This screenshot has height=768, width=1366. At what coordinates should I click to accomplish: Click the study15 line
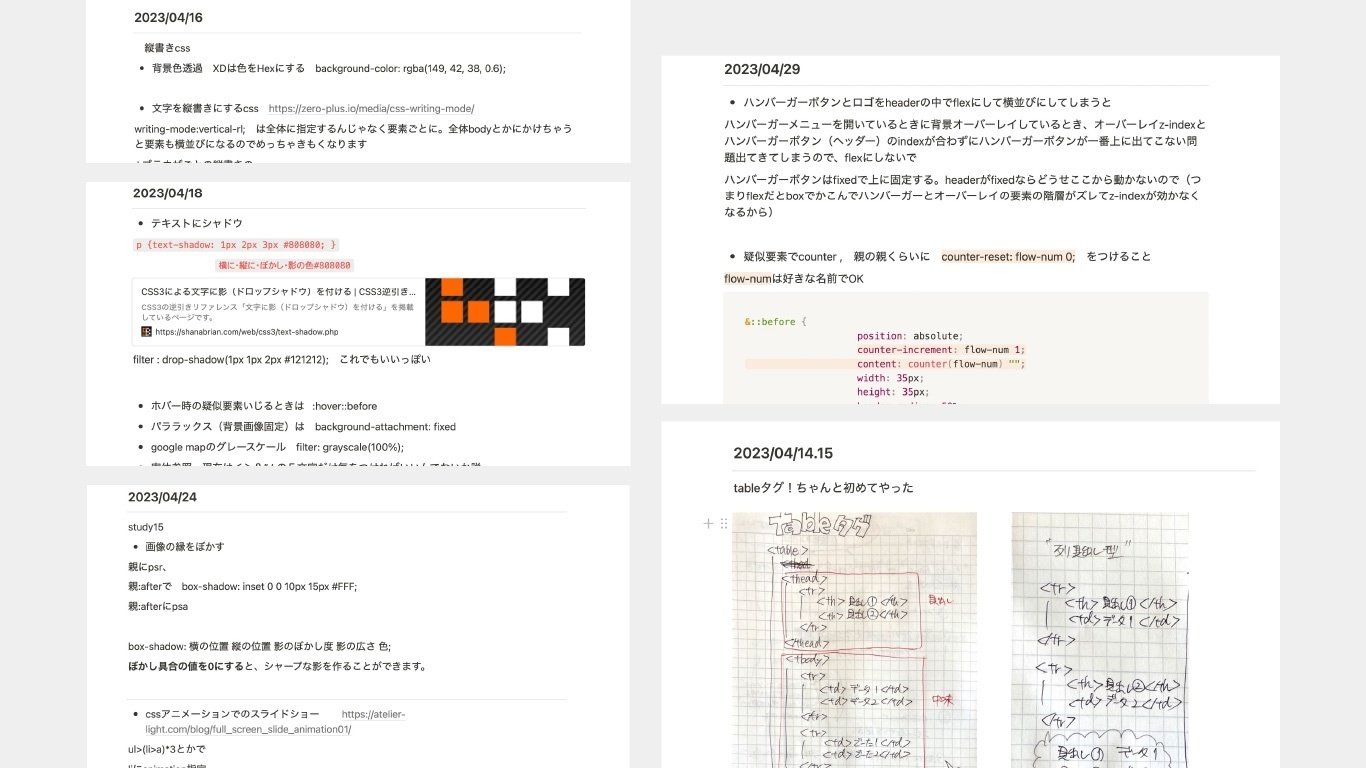click(x=145, y=526)
